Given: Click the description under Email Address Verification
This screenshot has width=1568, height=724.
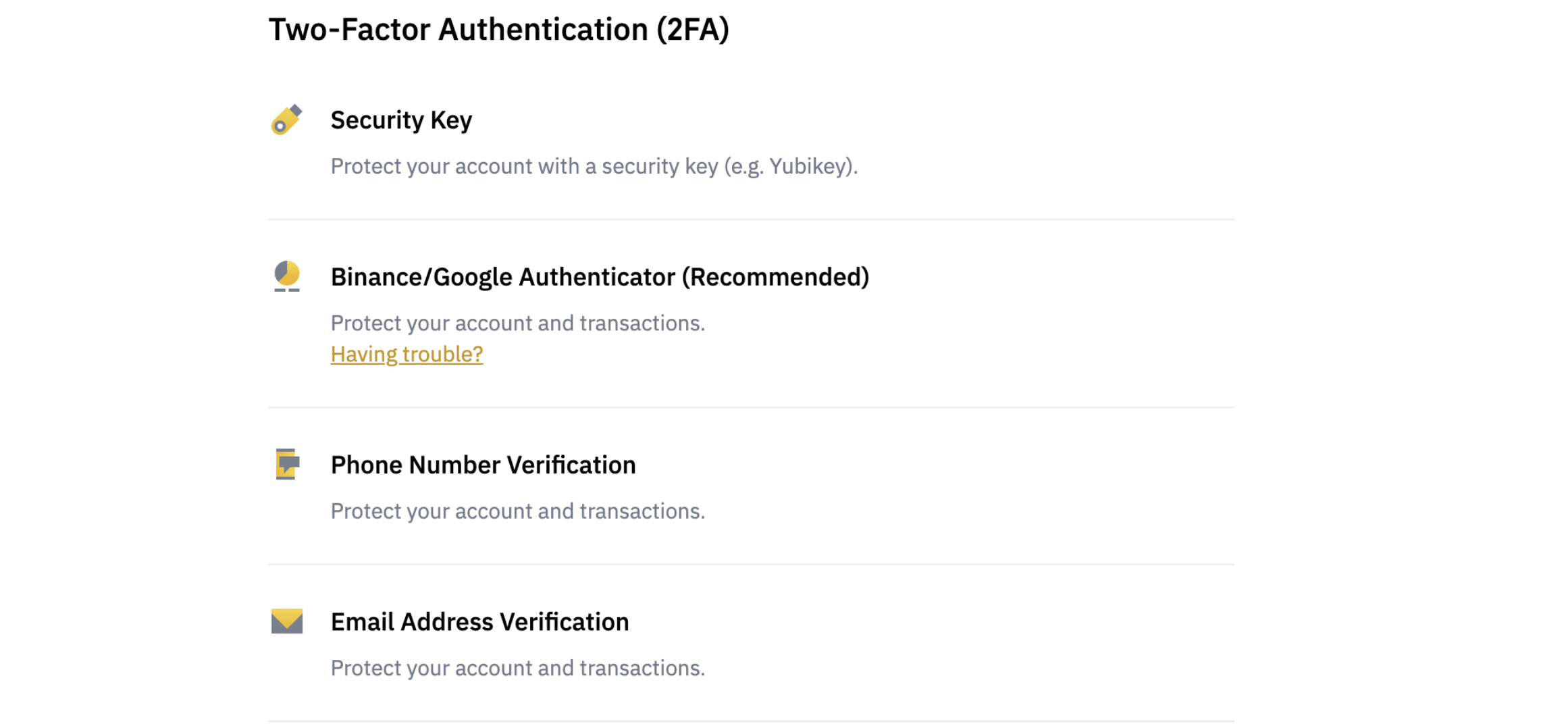Looking at the screenshot, I should click(517, 668).
